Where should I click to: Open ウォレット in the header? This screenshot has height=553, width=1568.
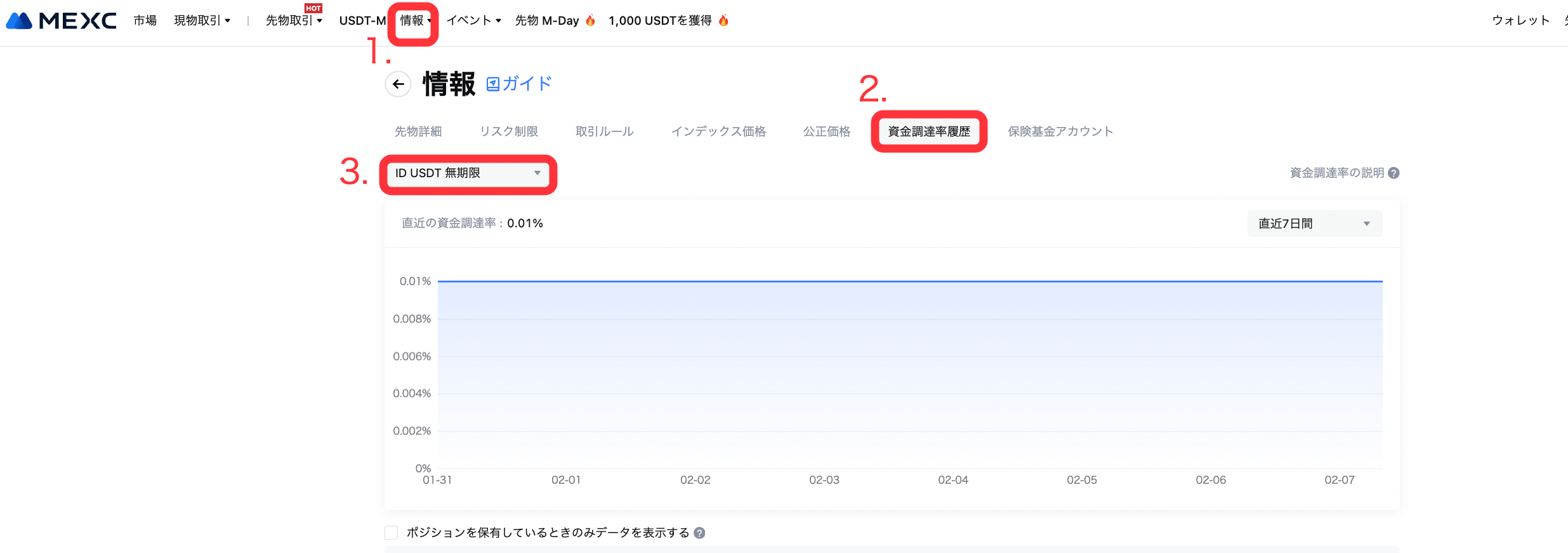(1520, 21)
